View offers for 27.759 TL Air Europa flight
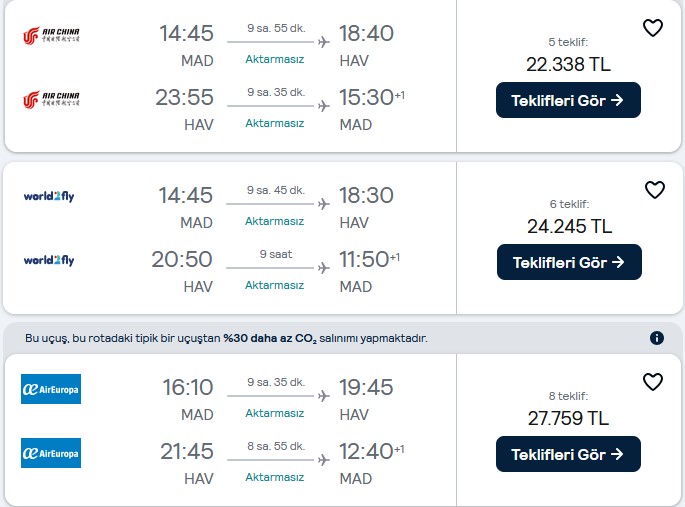Screen dimensions: 685x507 (568, 454)
